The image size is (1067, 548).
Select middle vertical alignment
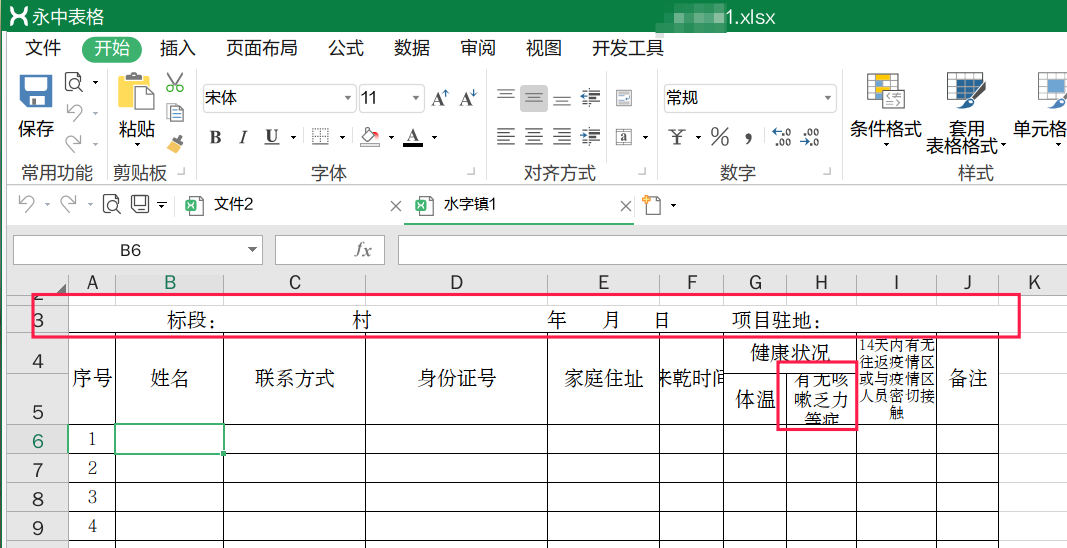(x=534, y=99)
